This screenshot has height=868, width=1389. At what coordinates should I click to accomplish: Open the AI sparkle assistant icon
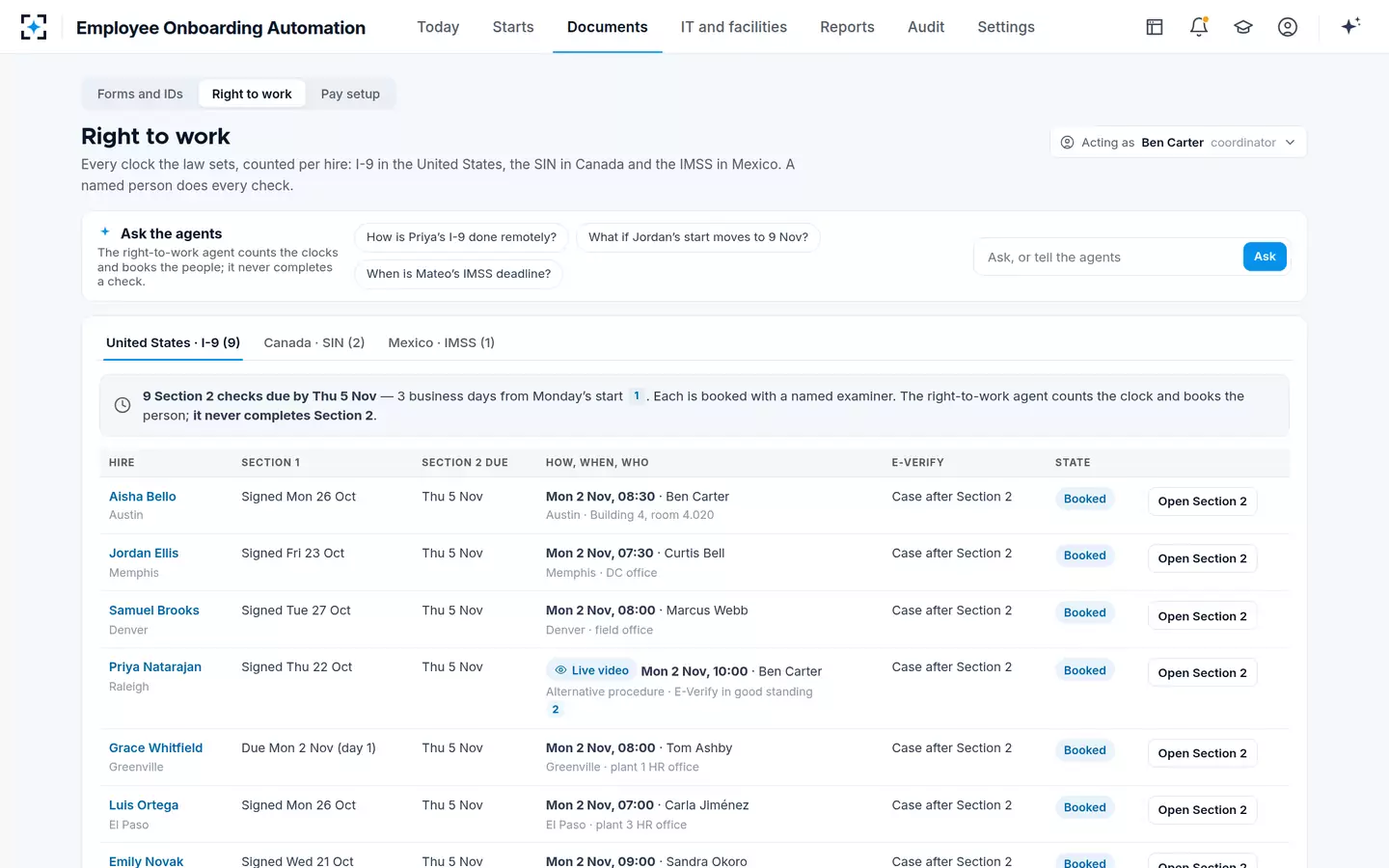coord(1350,26)
